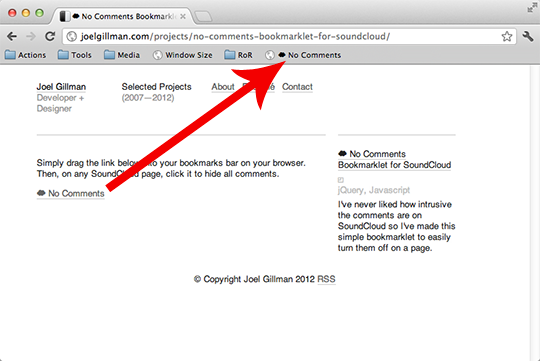Open the RSS feed link
This screenshot has height=361, width=540.
(326, 279)
